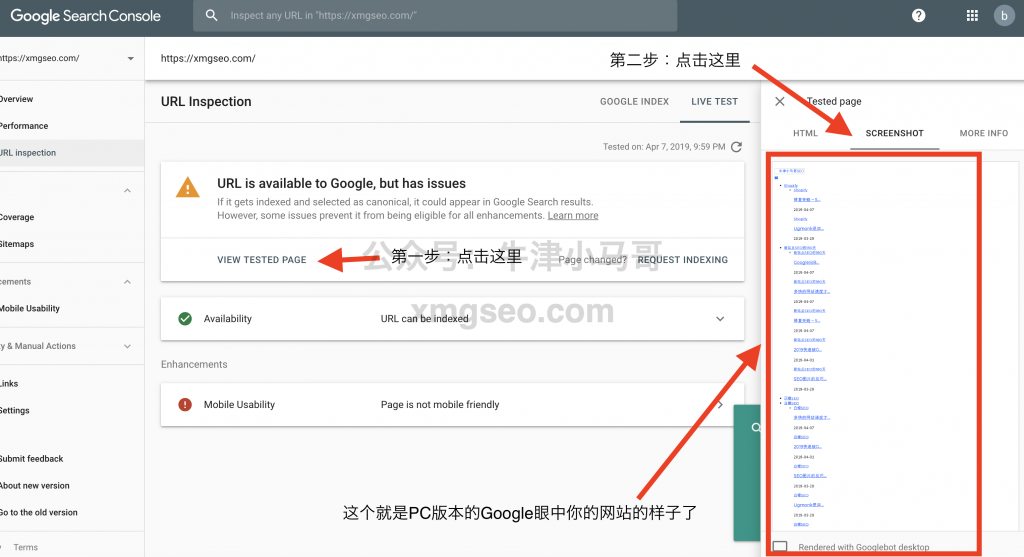Viewport: 1024px width, 557px height.
Task: Click the Enhancements heading in main pane
Action: (x=194, y=364)
